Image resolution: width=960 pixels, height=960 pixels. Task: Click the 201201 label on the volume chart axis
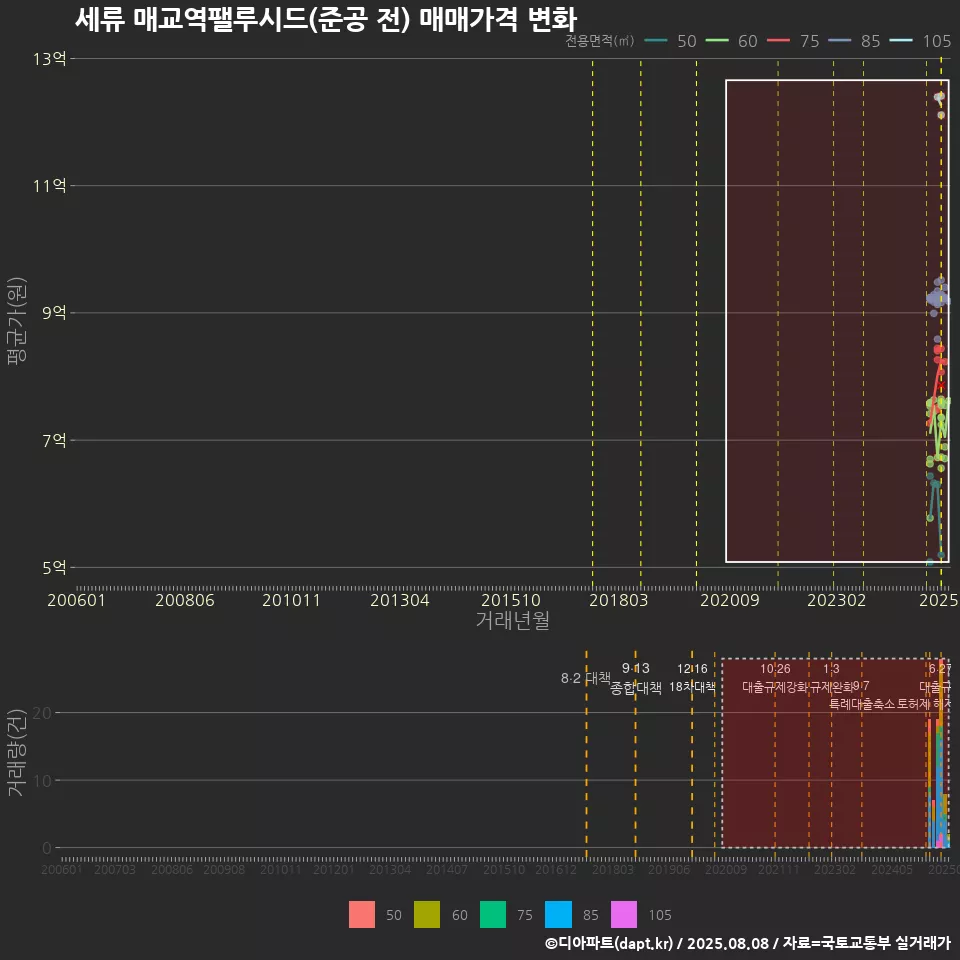(x=334, y=869)
